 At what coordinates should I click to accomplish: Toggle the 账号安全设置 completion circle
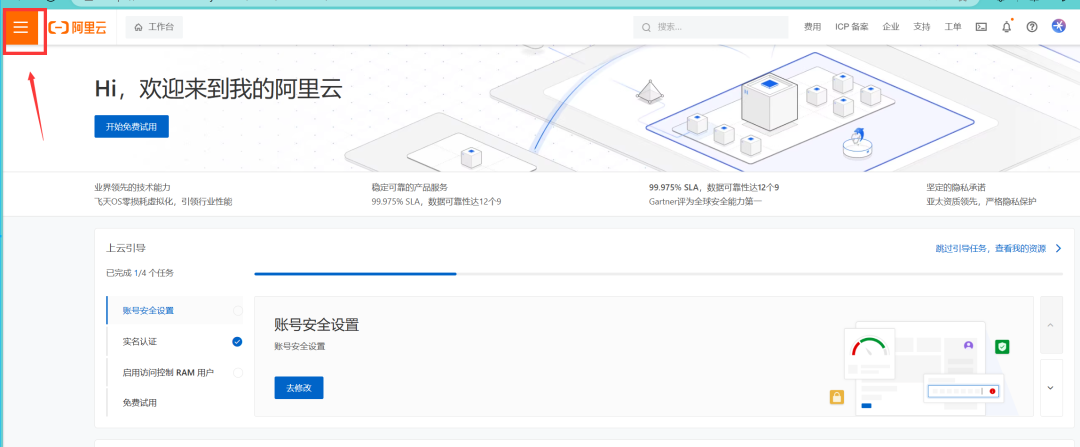pos(238,311)
